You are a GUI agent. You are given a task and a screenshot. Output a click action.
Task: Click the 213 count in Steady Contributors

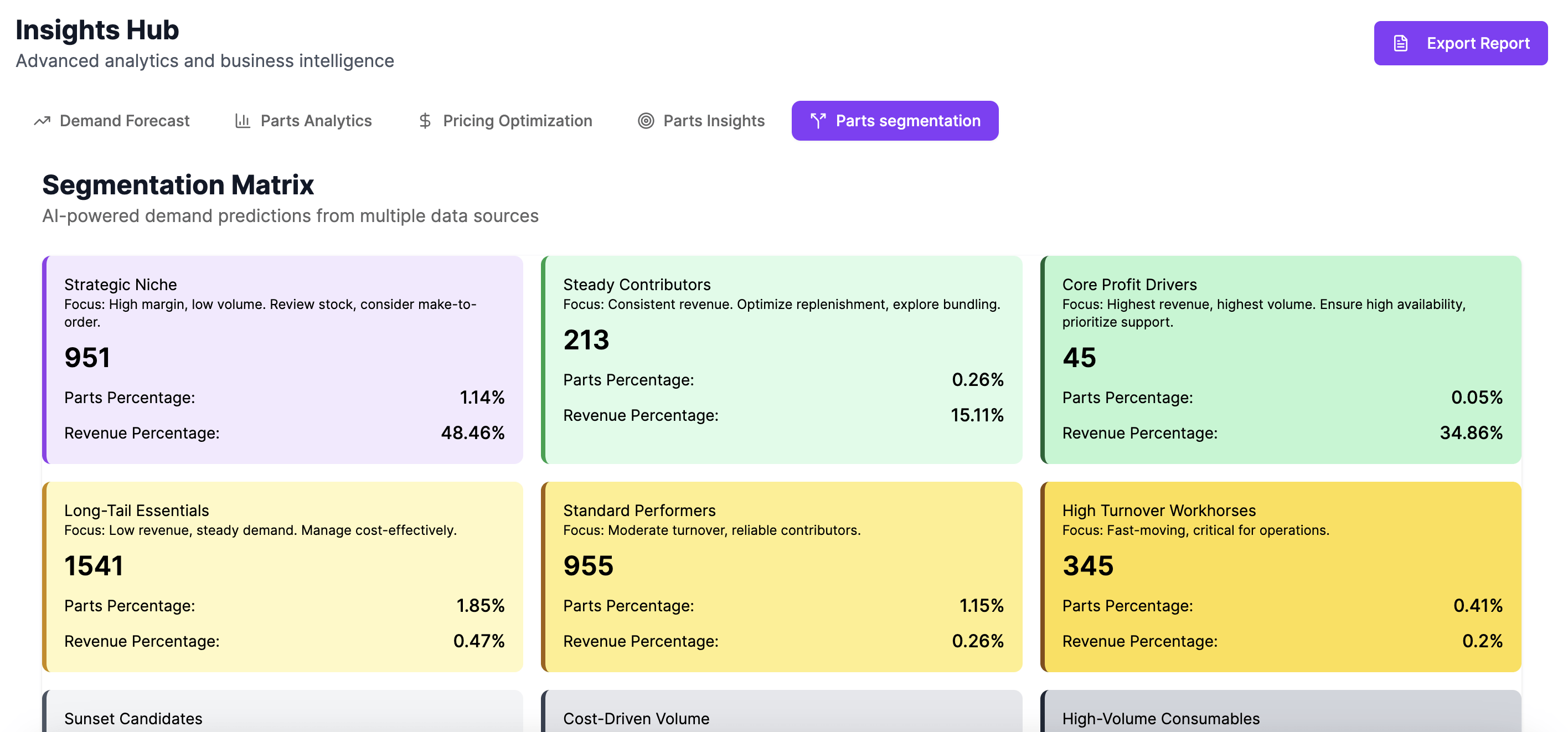[x=586, y=340]
